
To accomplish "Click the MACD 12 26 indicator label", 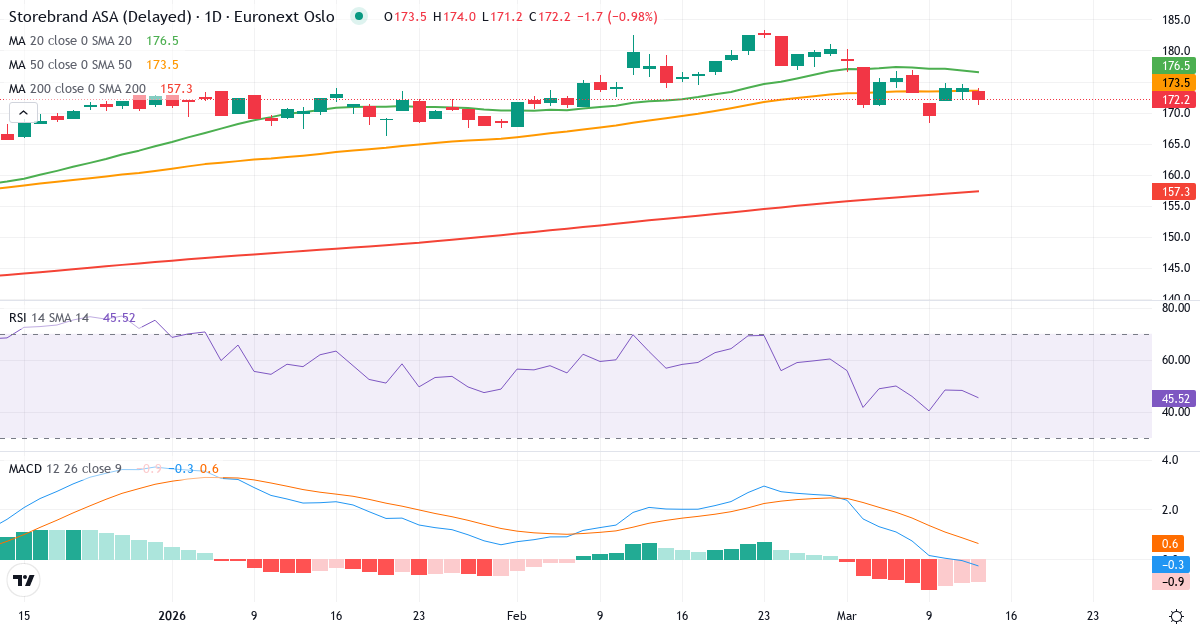I will pos(68,469).
